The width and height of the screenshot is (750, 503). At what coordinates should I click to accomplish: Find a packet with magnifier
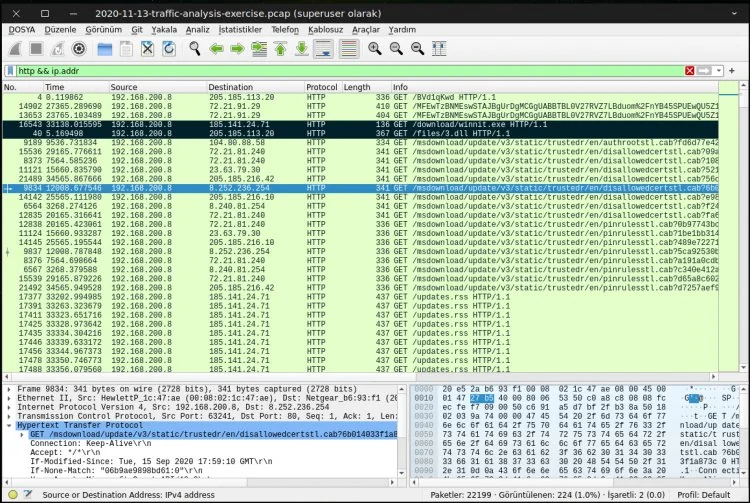tap(195, 49)
